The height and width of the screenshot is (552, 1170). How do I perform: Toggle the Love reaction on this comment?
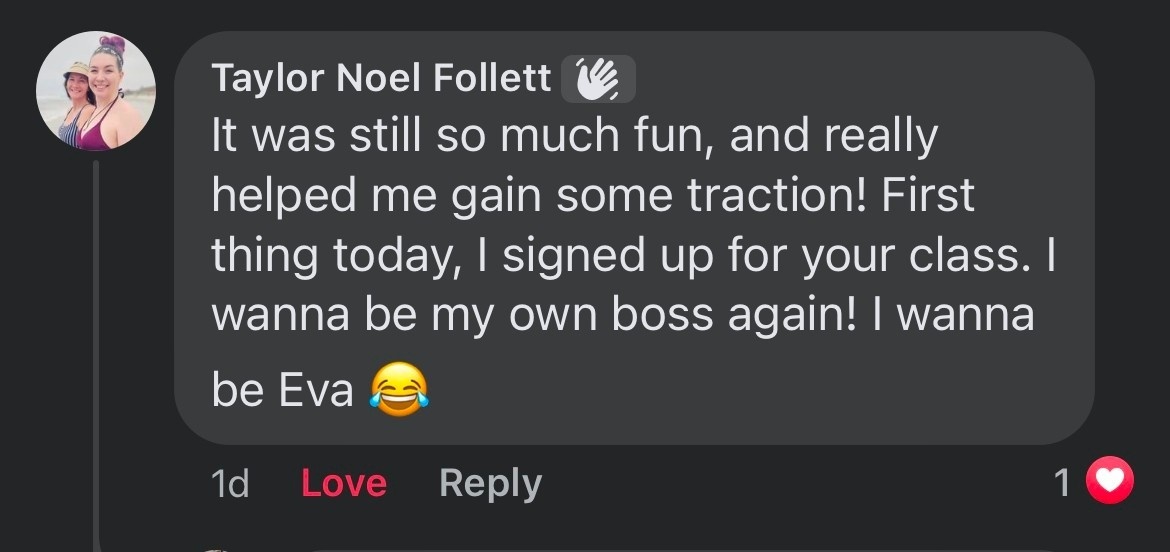click(343, 484)
